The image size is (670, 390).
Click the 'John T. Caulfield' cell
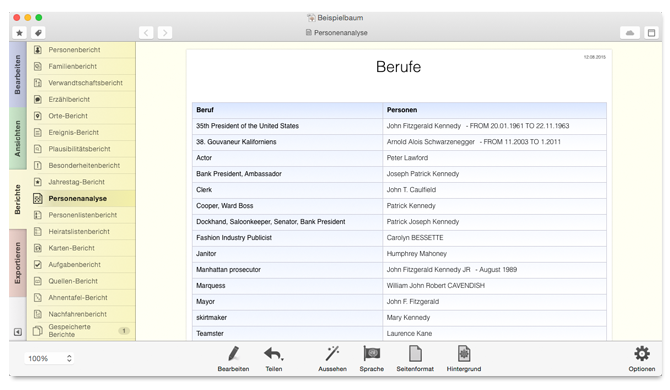coord(494,190)
